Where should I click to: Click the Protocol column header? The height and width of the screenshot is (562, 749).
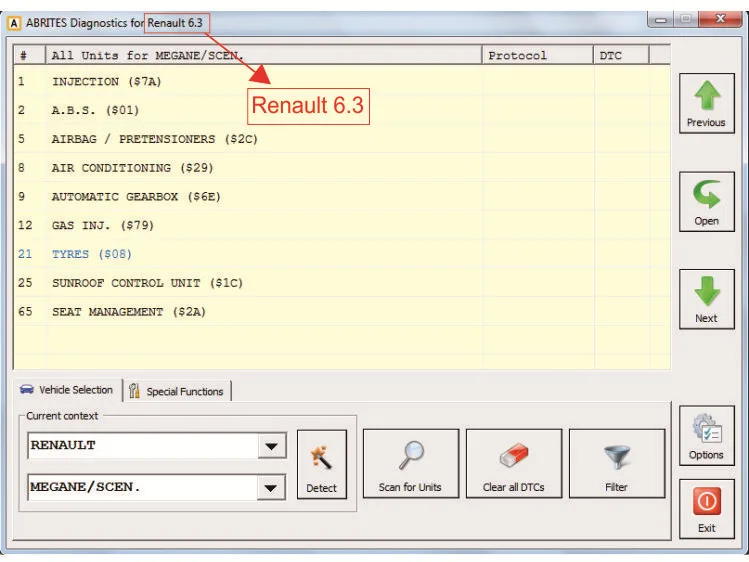537,55
